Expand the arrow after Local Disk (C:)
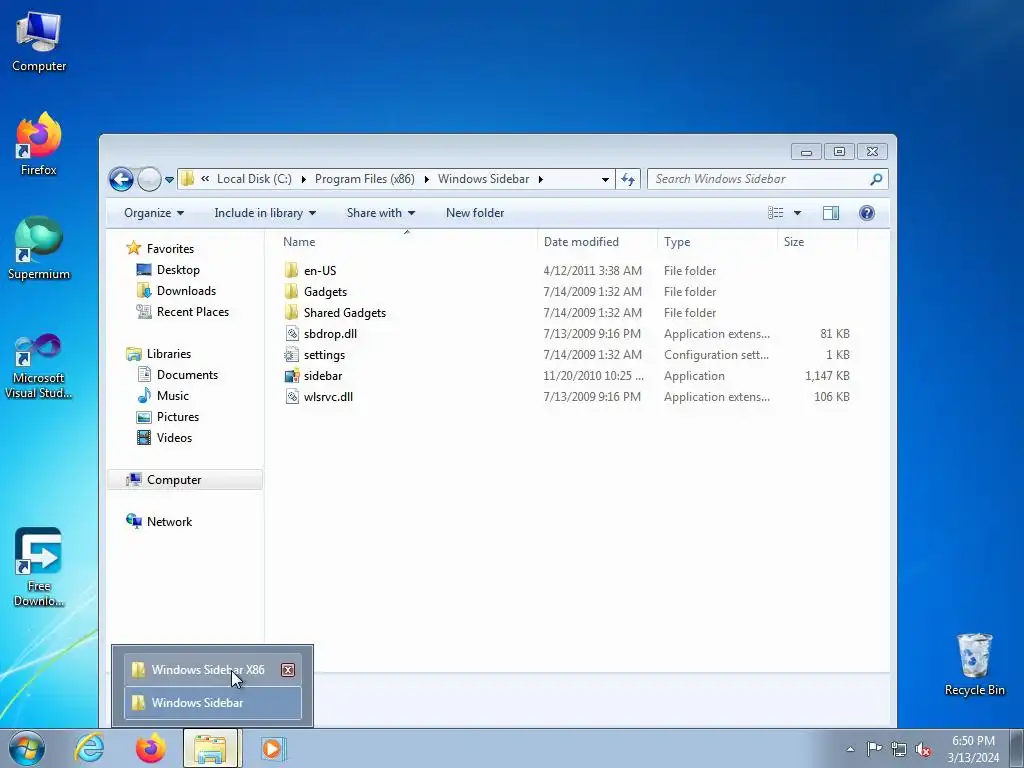Viewport: 1024px width, 768px height. [303, 179]
